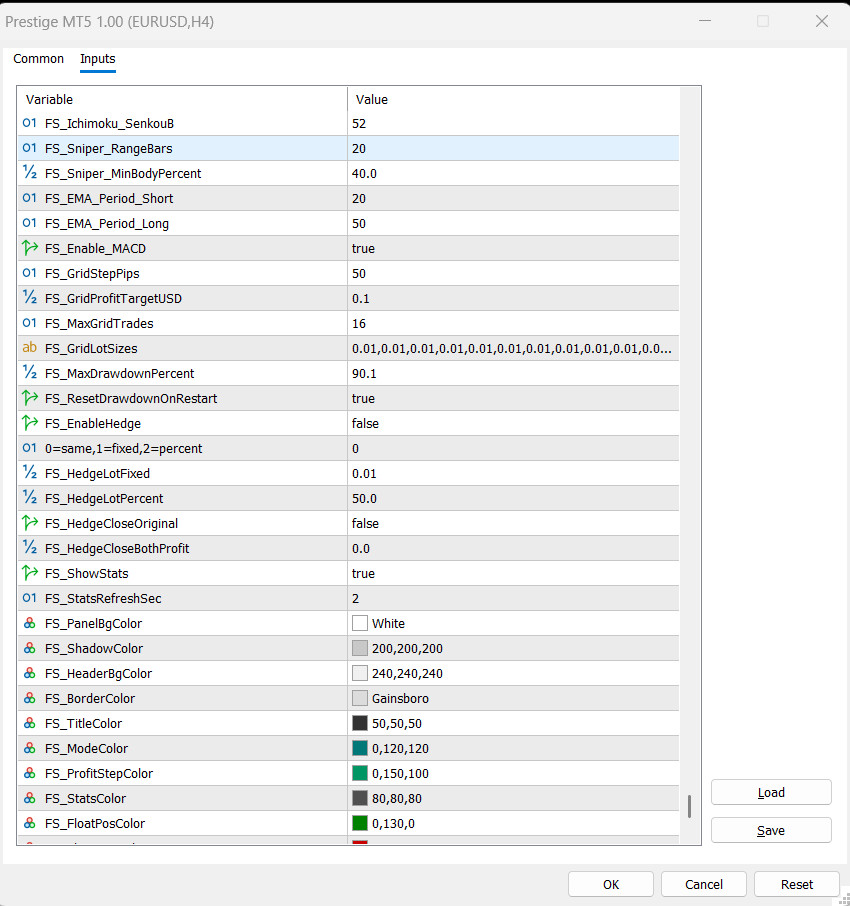
Task: Select the Inputs tab
Action: (98, 59)
